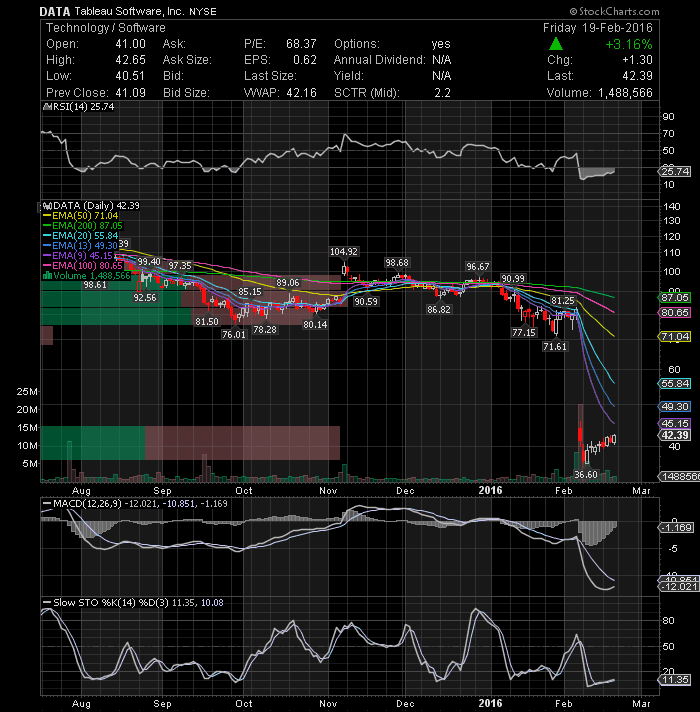Click the 71.61 price annotation
Viewport: 700px width, 712px height.
[x=555, y=346]
